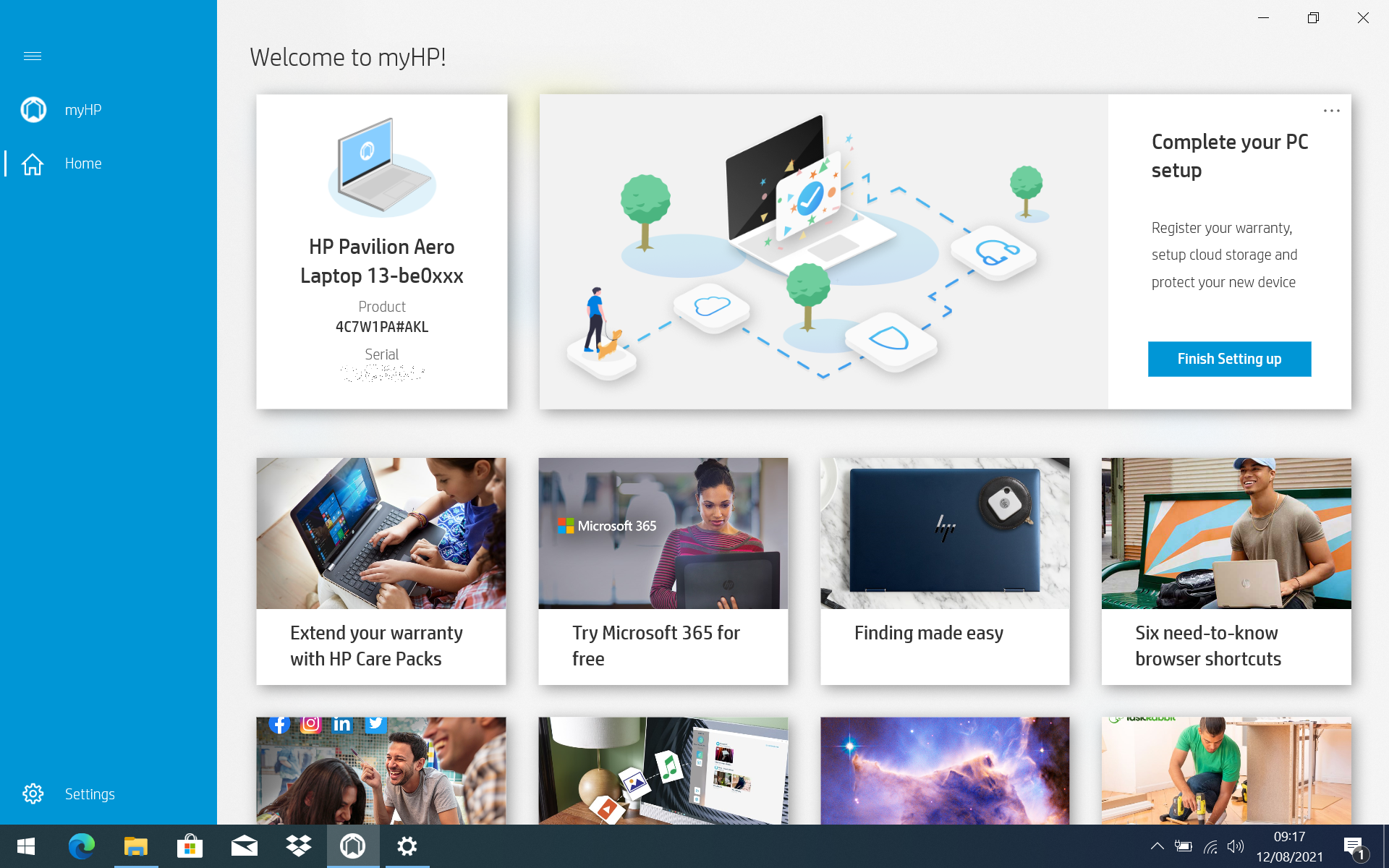Click HP Pavilion Aero Laptop device name
The height and width of the screenshot is (868, 1389).
click(382, 261)
